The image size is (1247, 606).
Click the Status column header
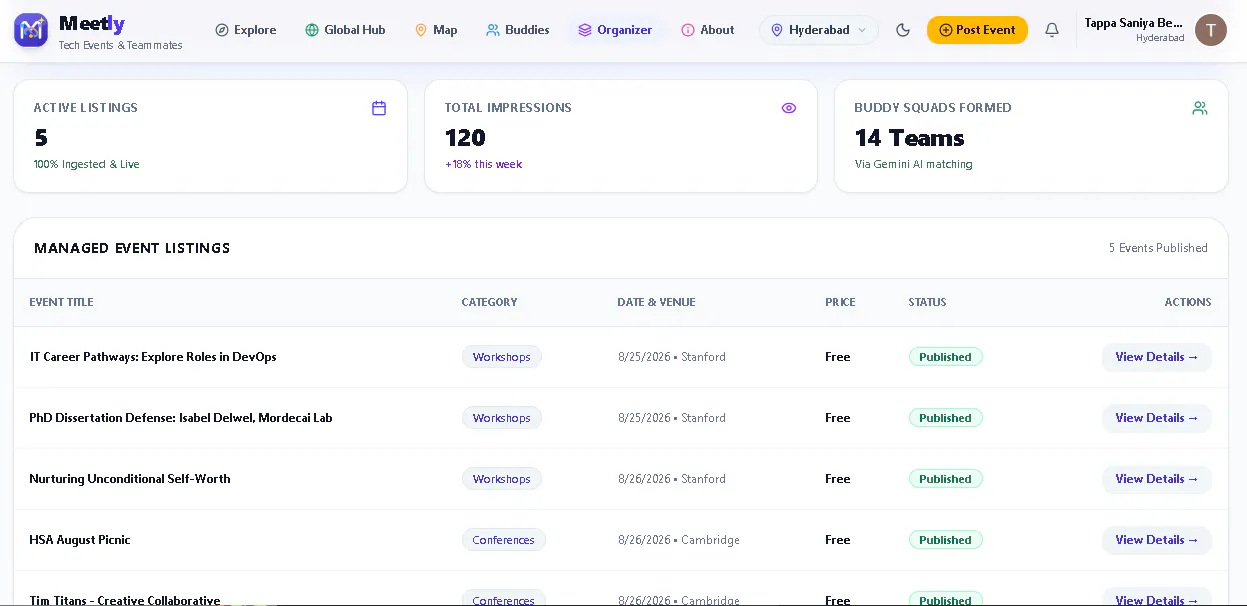click(x=927, y=302)
